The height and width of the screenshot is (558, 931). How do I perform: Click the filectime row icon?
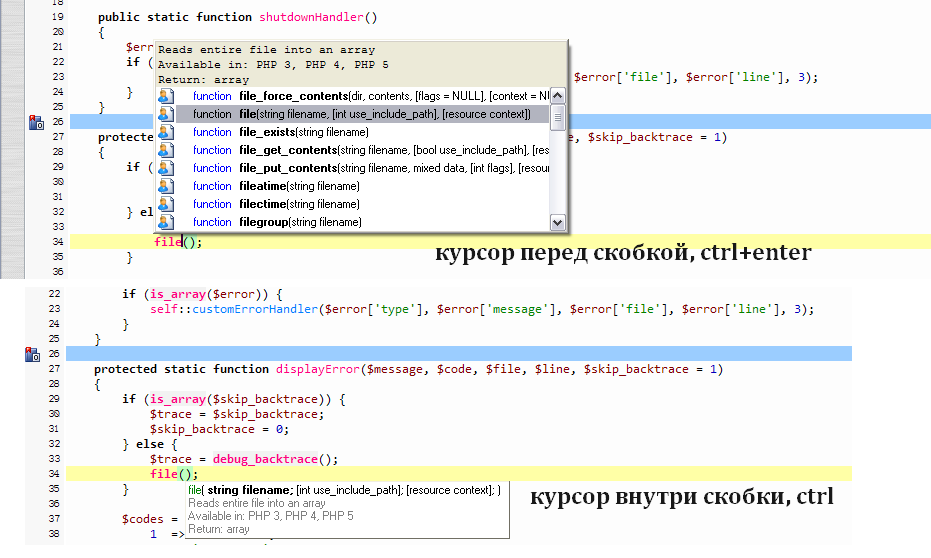pos(166,204)
